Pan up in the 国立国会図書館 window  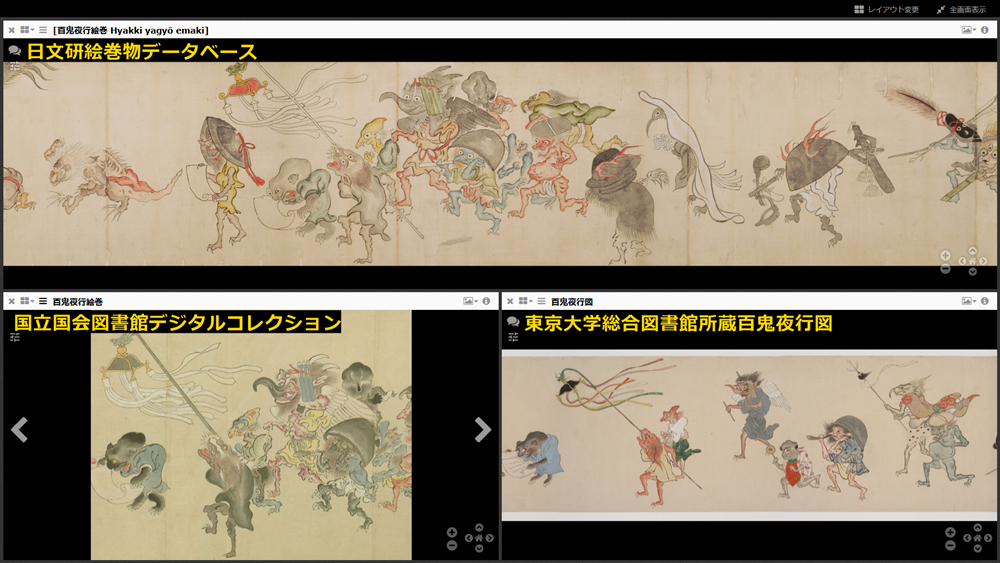pos(479,527)
